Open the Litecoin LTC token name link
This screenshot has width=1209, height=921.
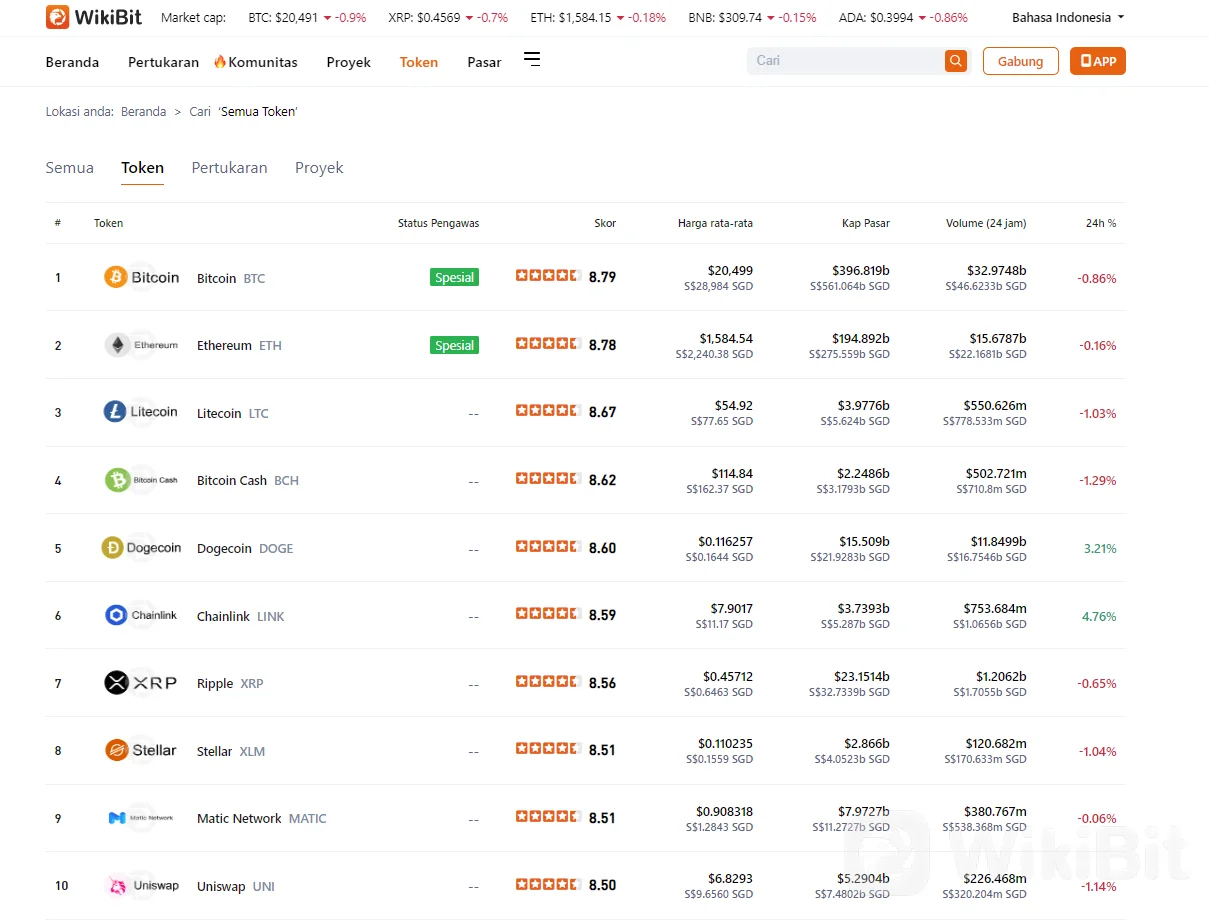point(233,413)
